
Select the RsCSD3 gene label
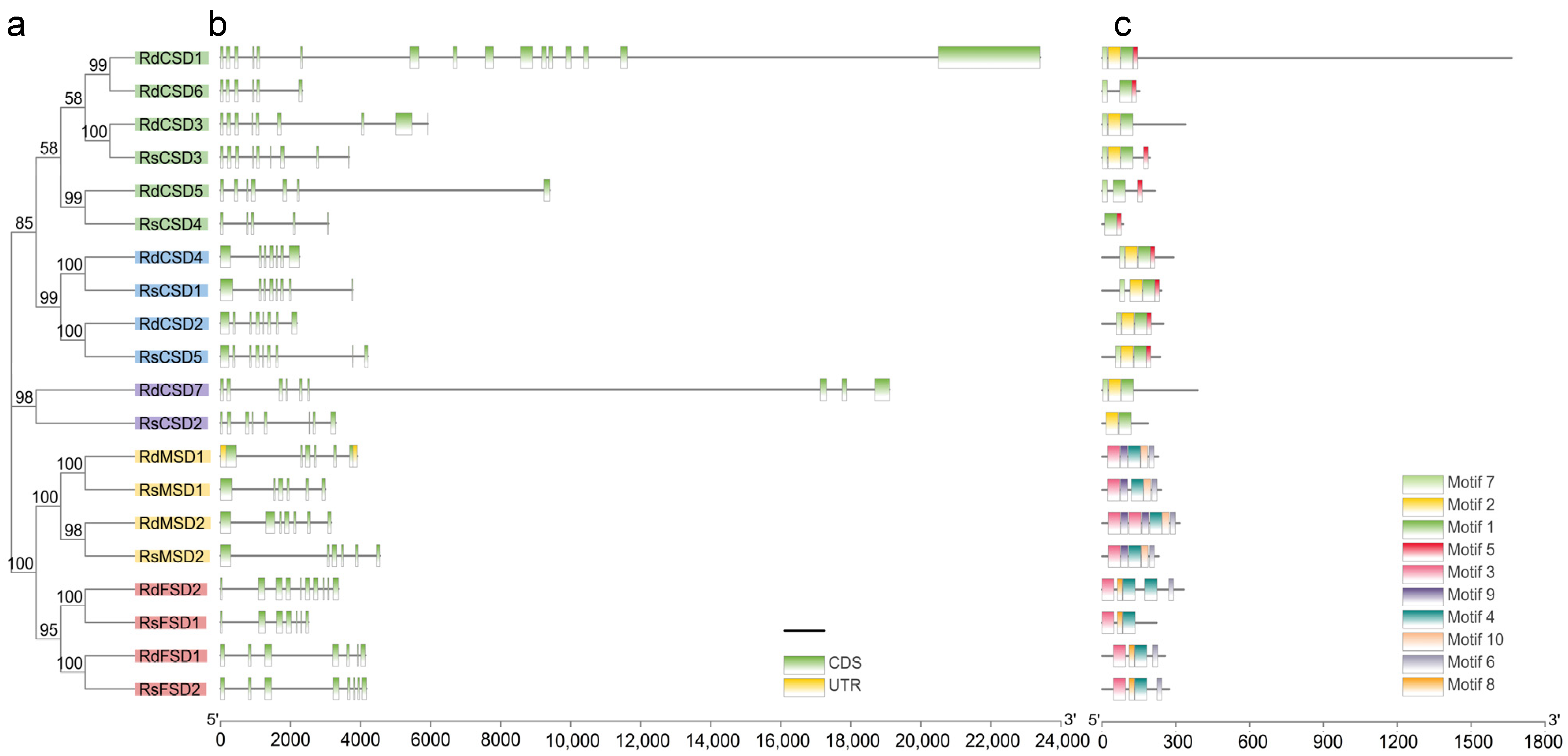[172, 158]
